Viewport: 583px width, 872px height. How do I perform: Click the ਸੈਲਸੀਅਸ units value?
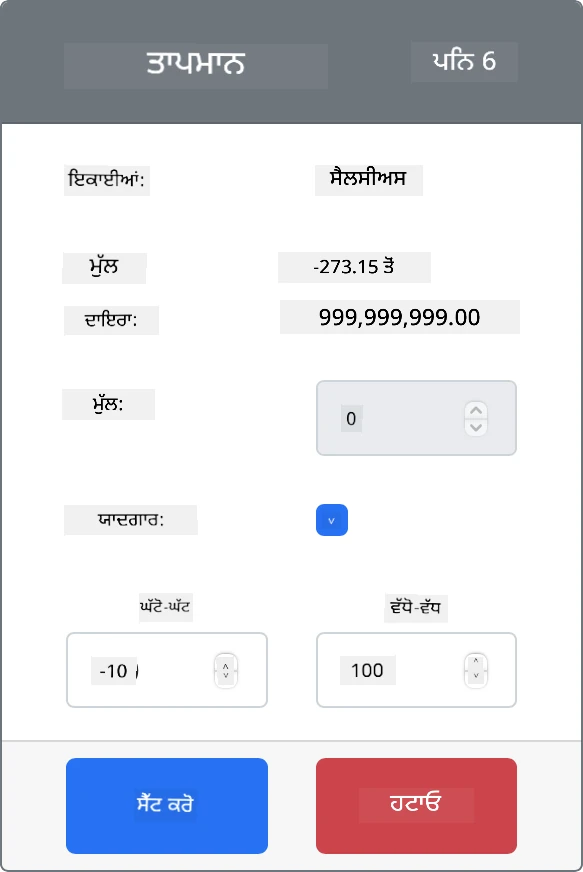(x=368, y=179)
